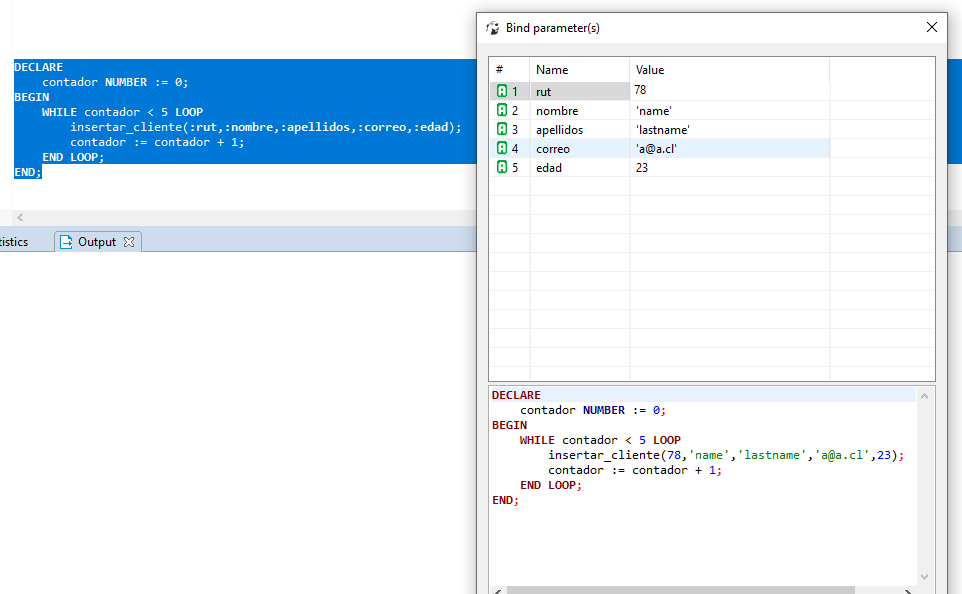Click the scroll-up arrow of the SQL preview pane
This screenshot has height=594, width=962.
click(923, 394)
